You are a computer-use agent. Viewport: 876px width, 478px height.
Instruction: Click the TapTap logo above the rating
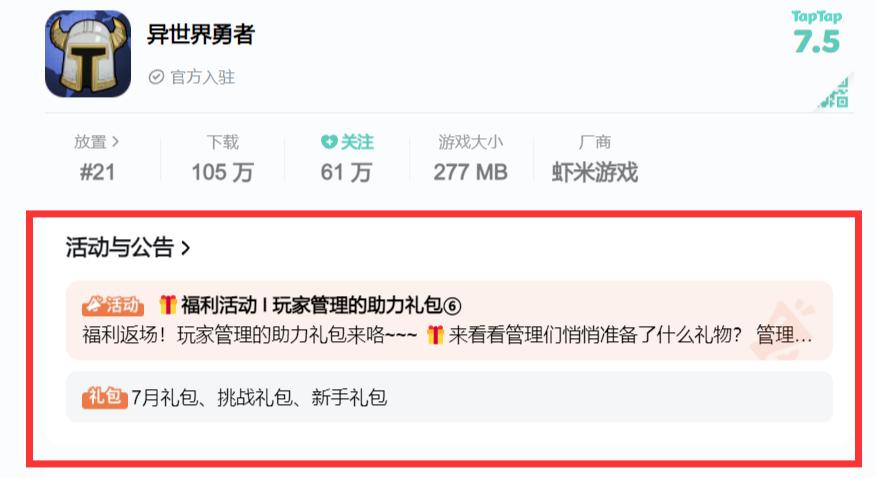pos(816,17)
